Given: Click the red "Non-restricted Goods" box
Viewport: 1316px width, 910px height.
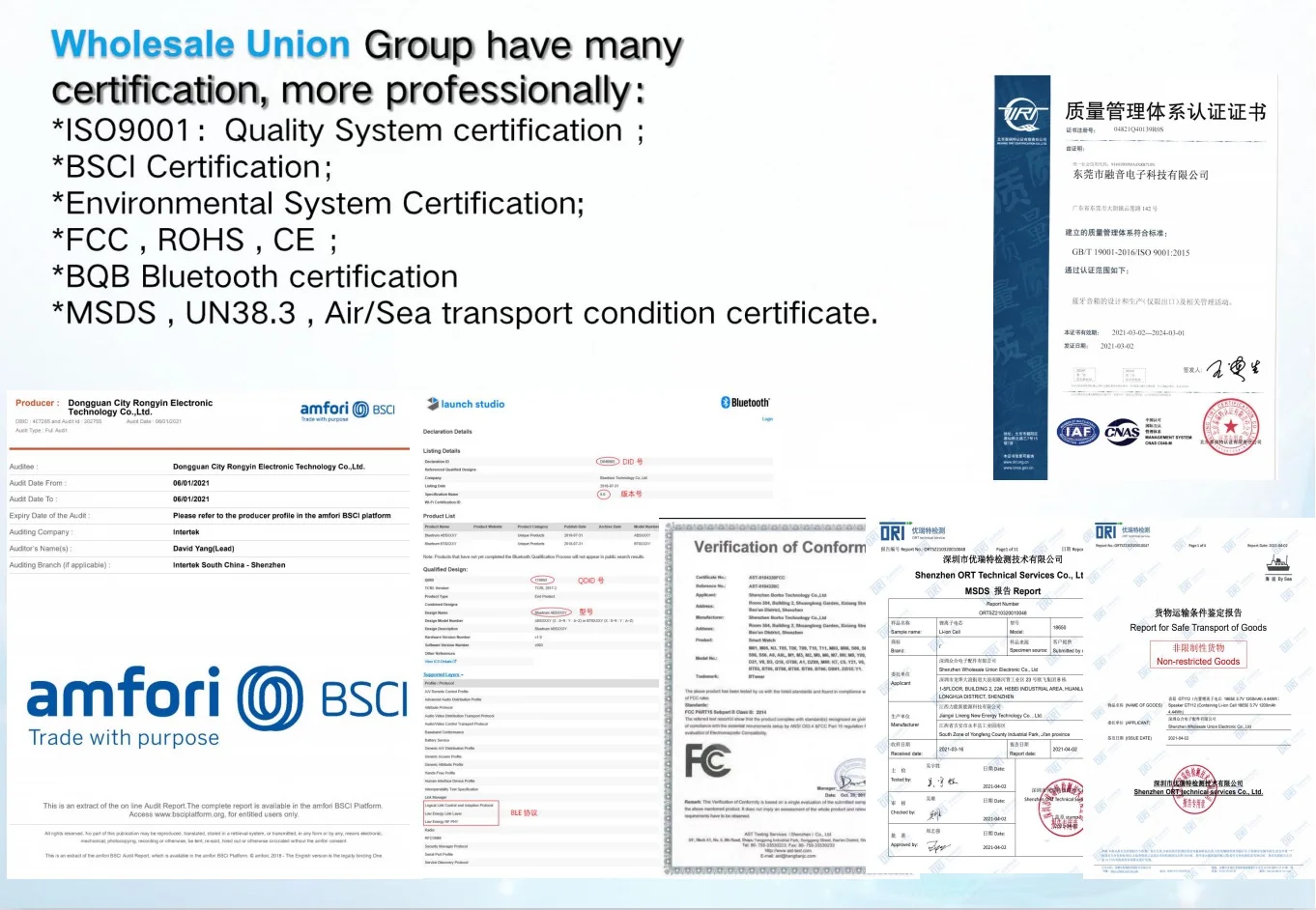Looking at the screenshot, I should tap(1198, 655).
